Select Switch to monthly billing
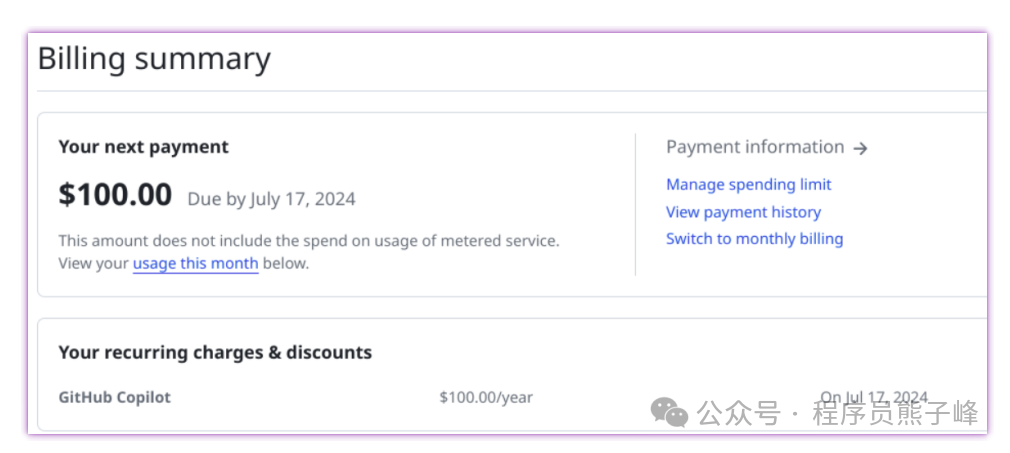 754,239
